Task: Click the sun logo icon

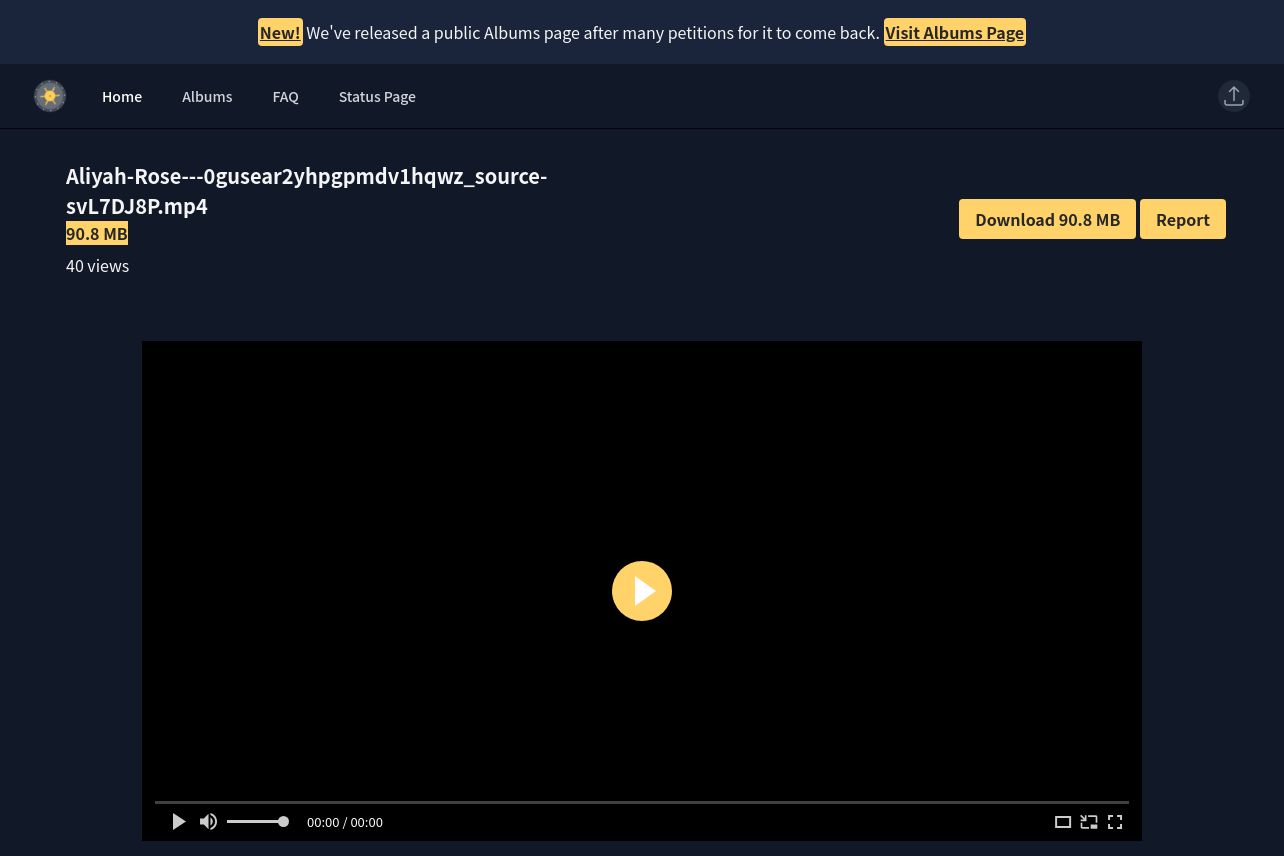Action: [x=50, y=96]
